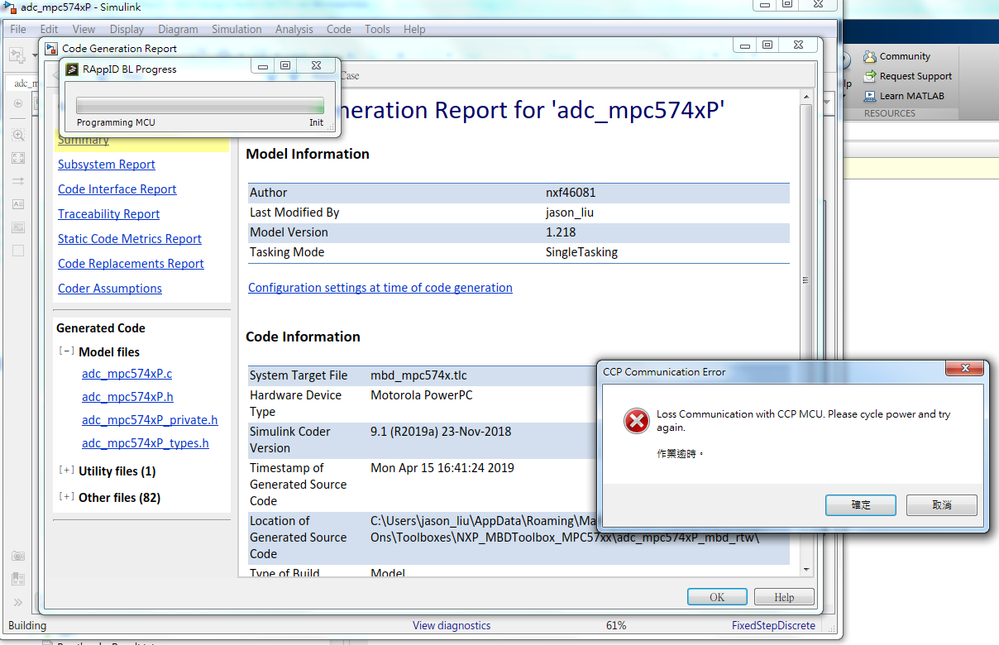
Task: Click the back navigation arrow icon in Simulink
Action: click(18, 103)
